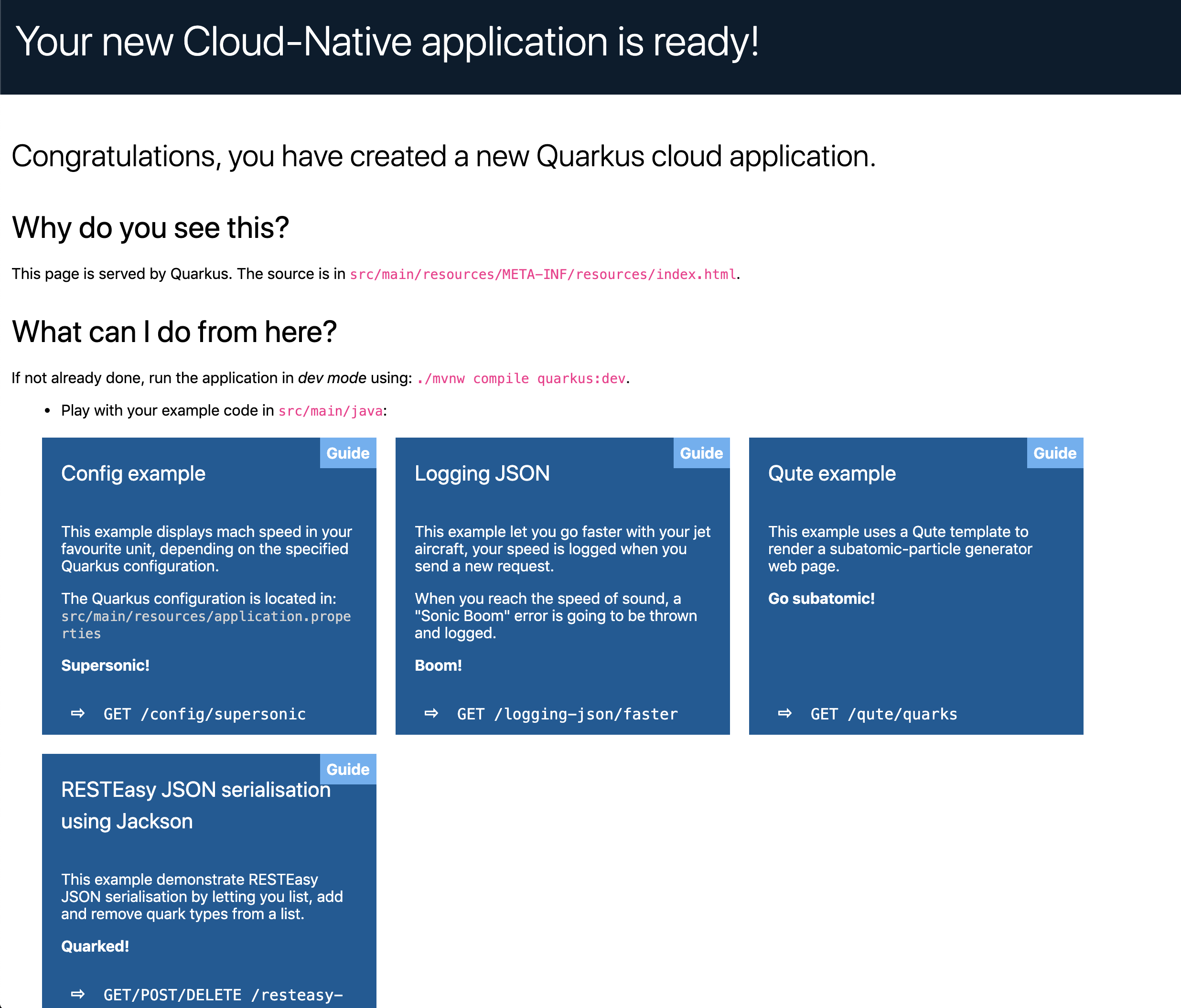Image resolution: width=1181 pixels, height=1008 pixels.
Task: Click The Quarkus configuration is located in: line
Action: pos(199,598)
